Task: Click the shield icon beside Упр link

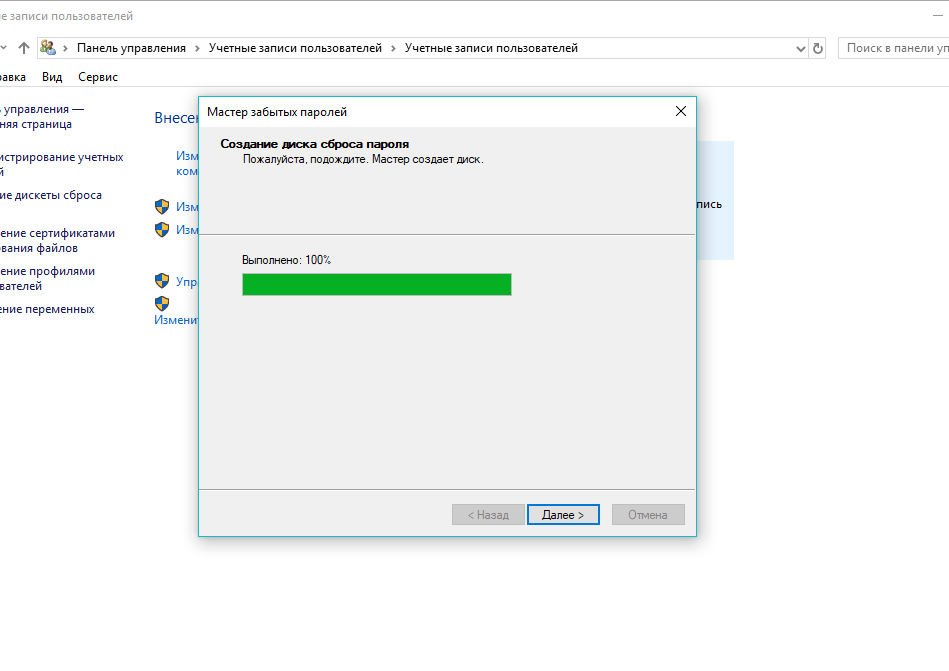Action: pos(162,280)
